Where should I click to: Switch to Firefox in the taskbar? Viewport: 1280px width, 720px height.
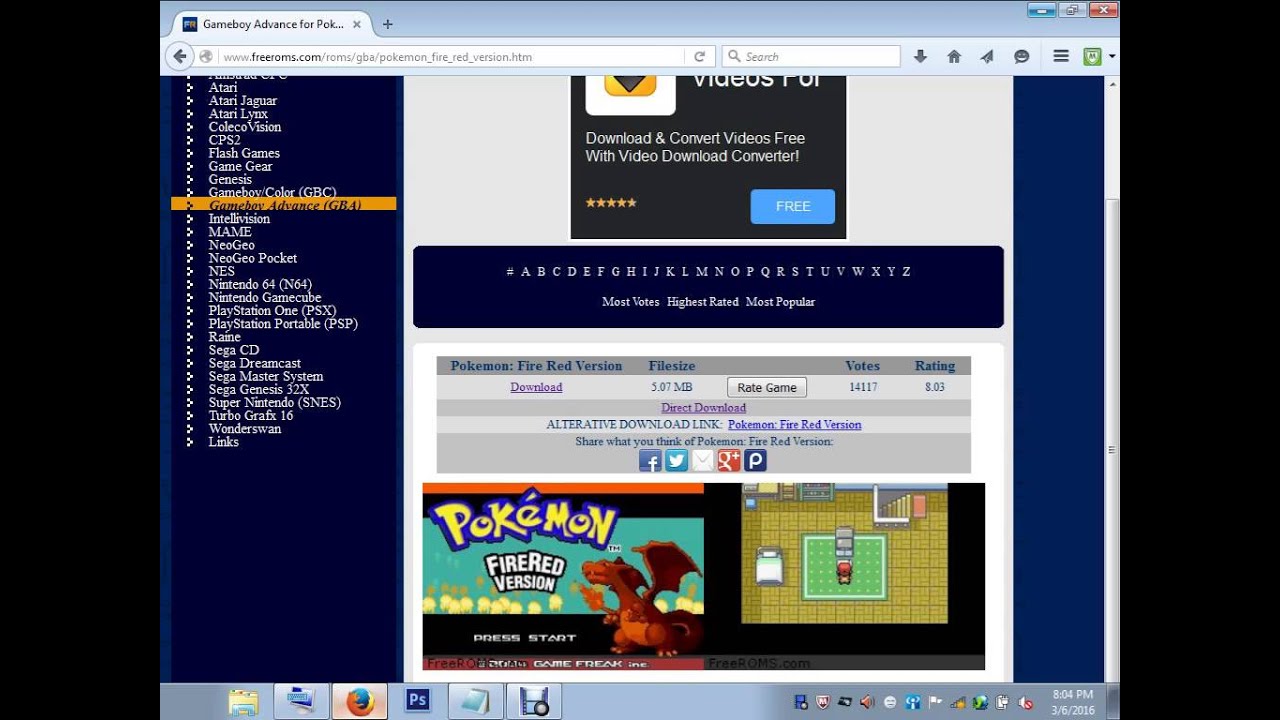pyautogui.click(x=359, y=701)
